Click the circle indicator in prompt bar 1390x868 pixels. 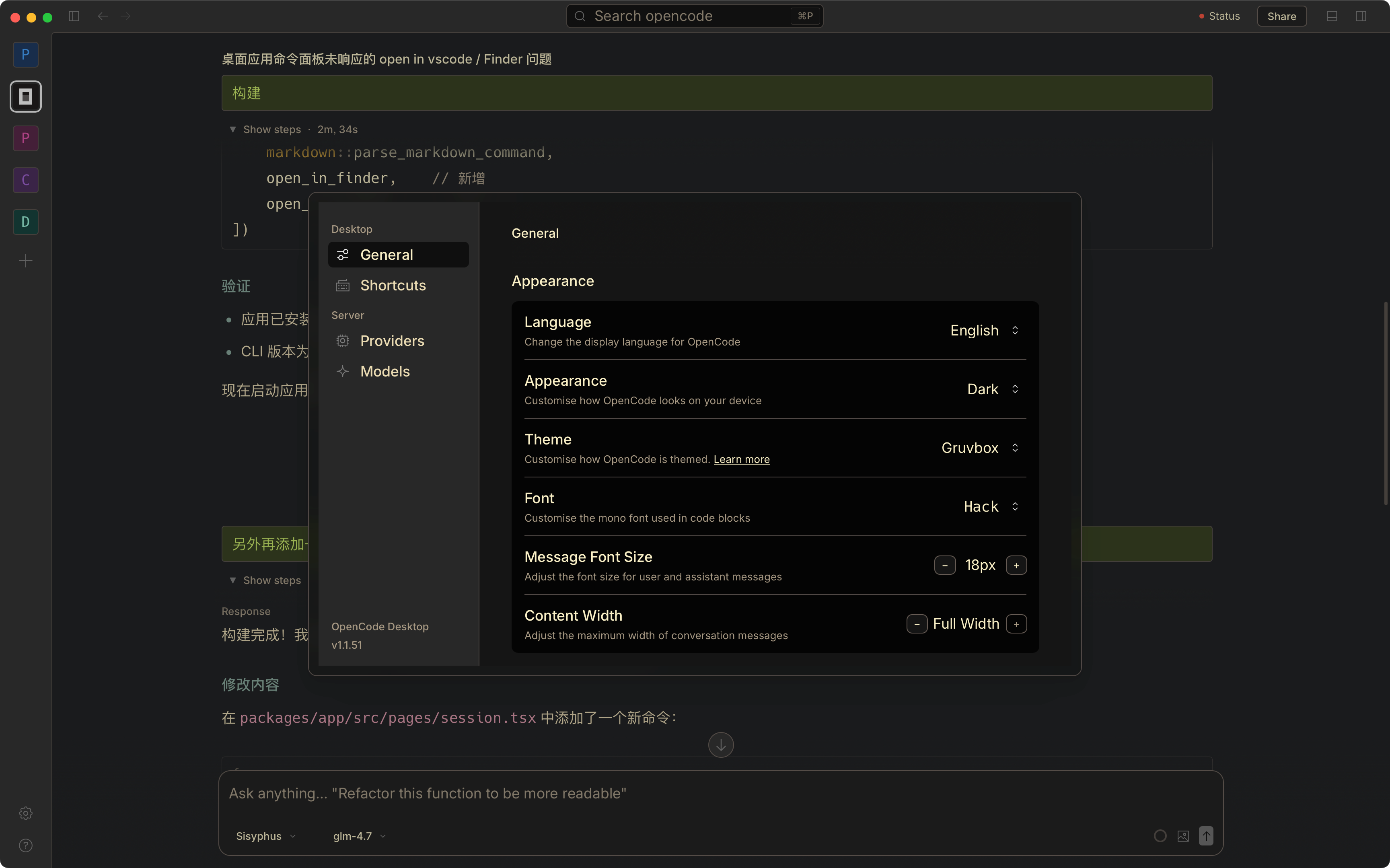[1160, 836]
